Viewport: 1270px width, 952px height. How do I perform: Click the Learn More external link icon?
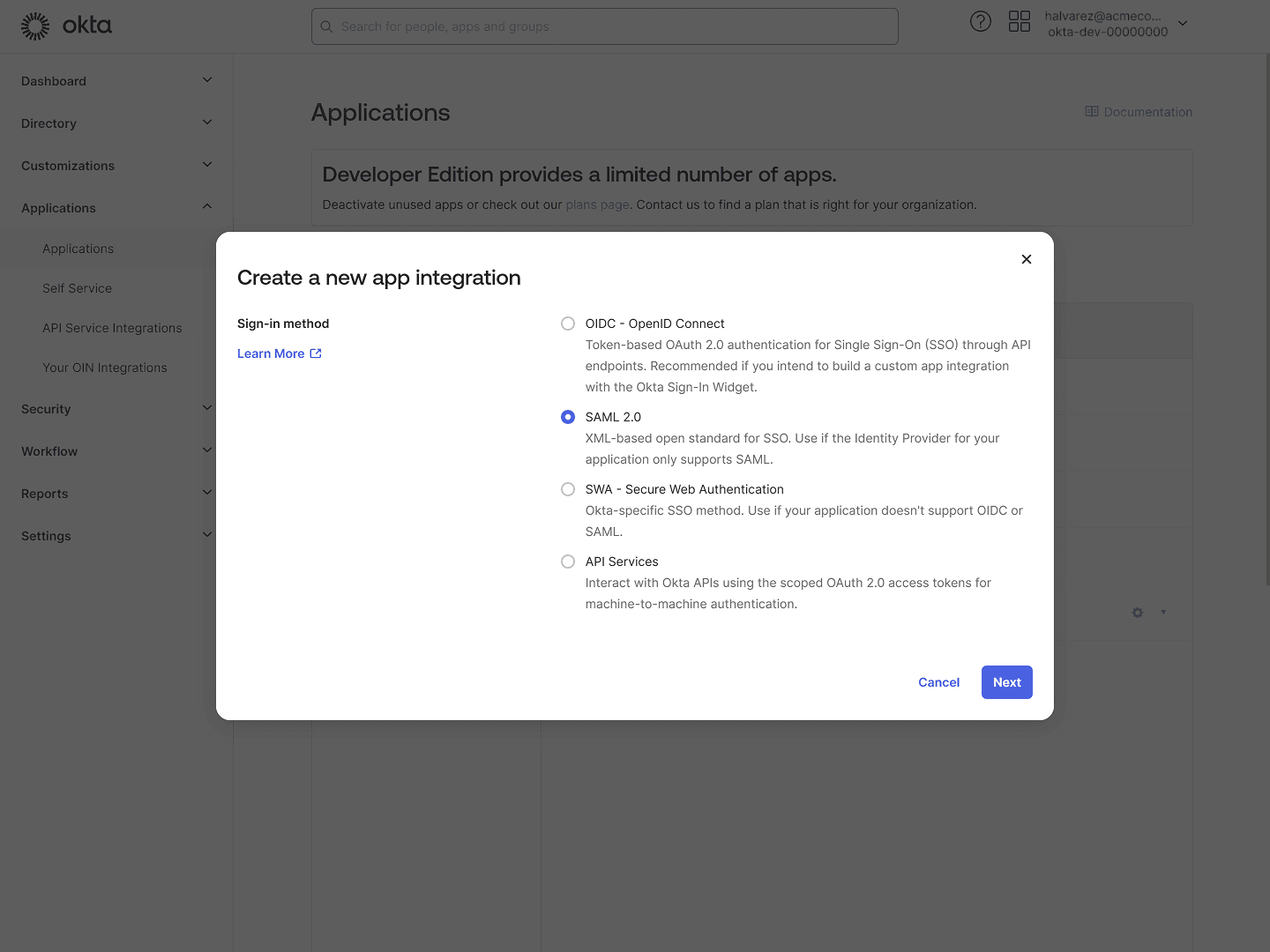(x=316, y=353)
